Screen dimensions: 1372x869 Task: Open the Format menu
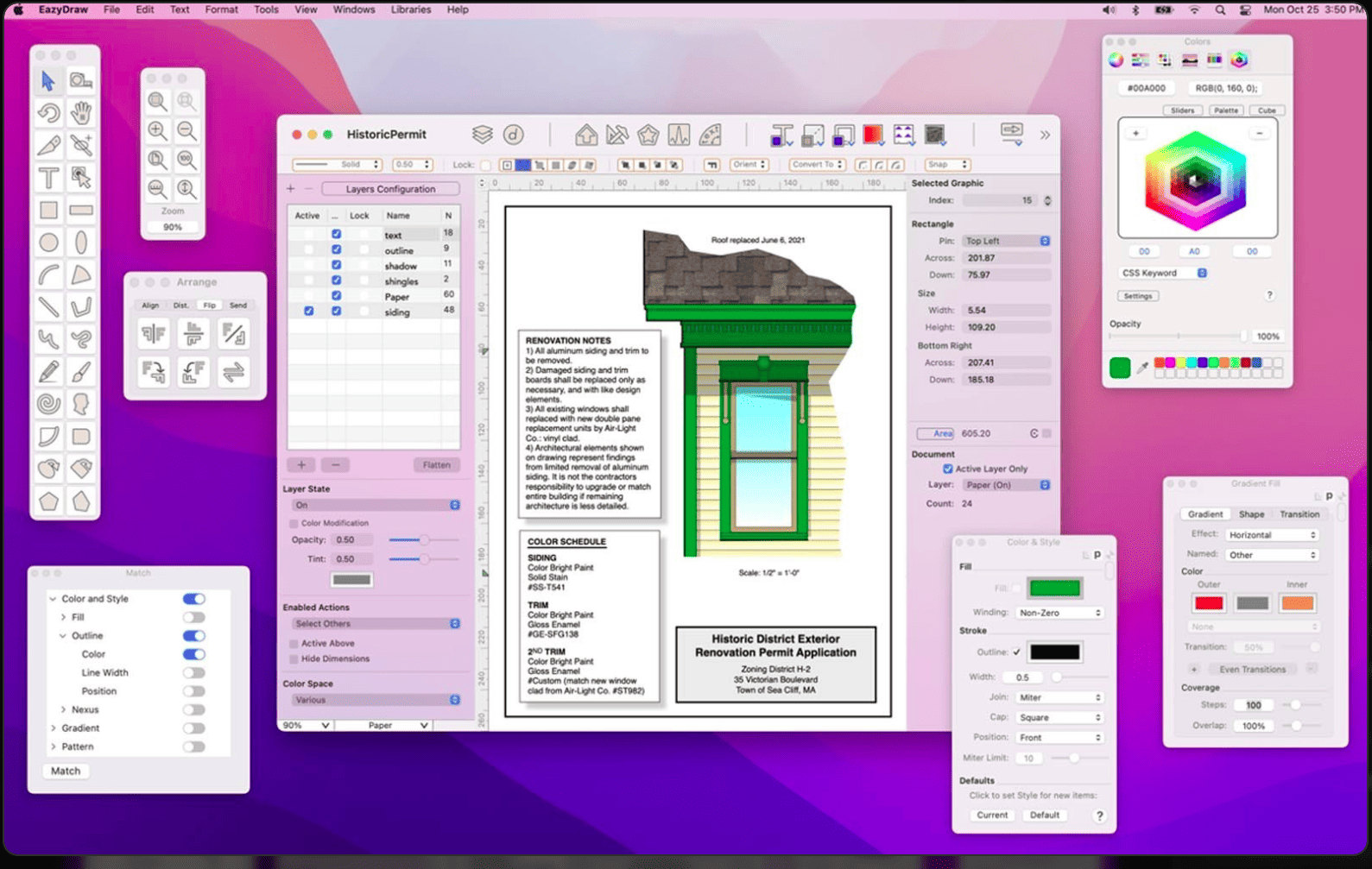pos(221,9)
